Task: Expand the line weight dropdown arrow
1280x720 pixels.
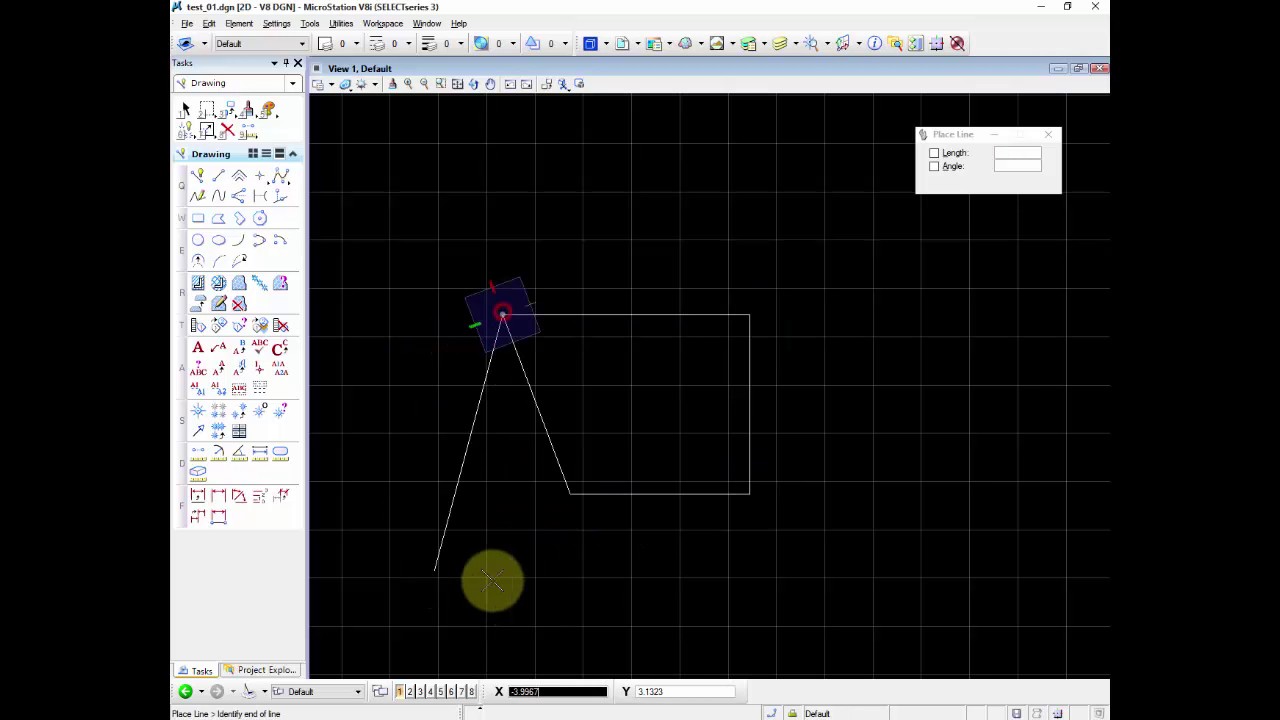Action: click(460, 44)
